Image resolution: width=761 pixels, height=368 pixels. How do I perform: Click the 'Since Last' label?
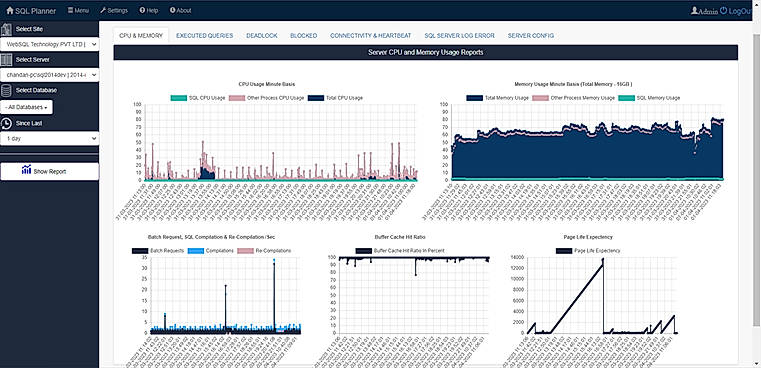29,123
